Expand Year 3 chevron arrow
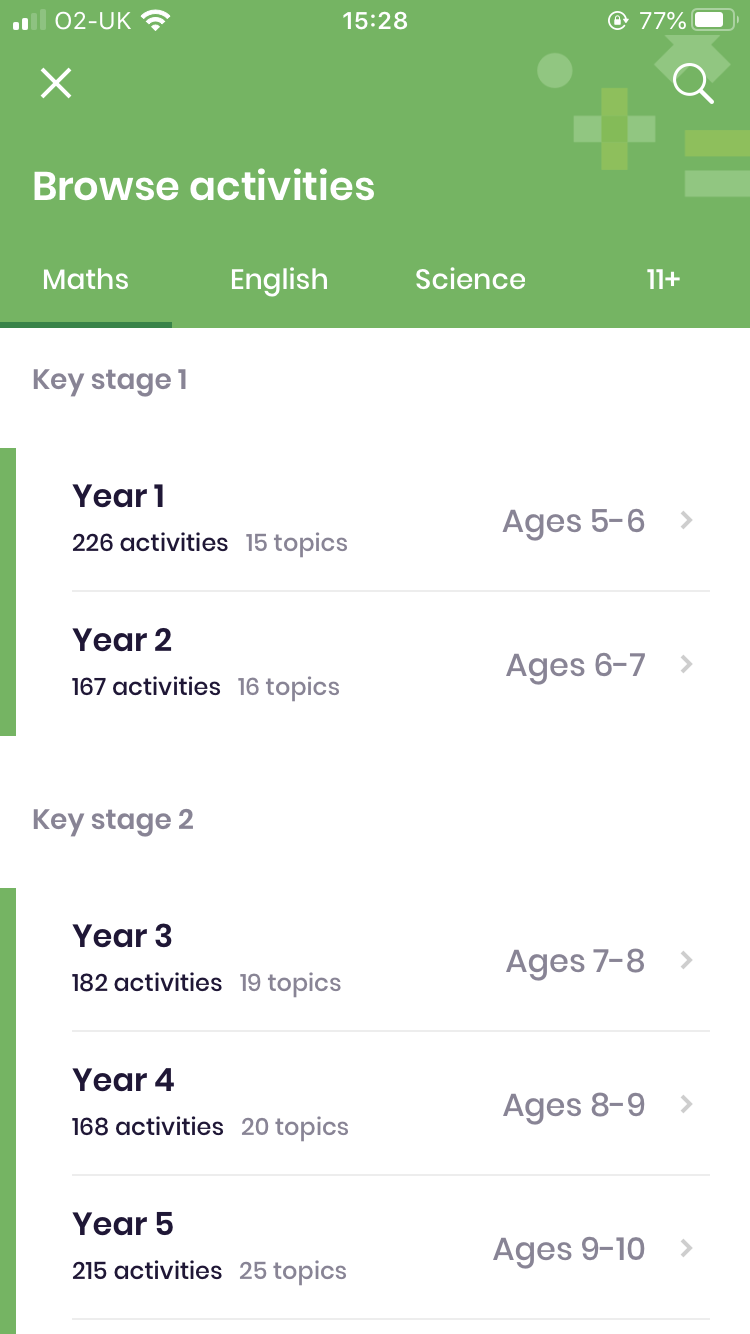This screenshot has height=1334, width=750. [x=686, y=960]
